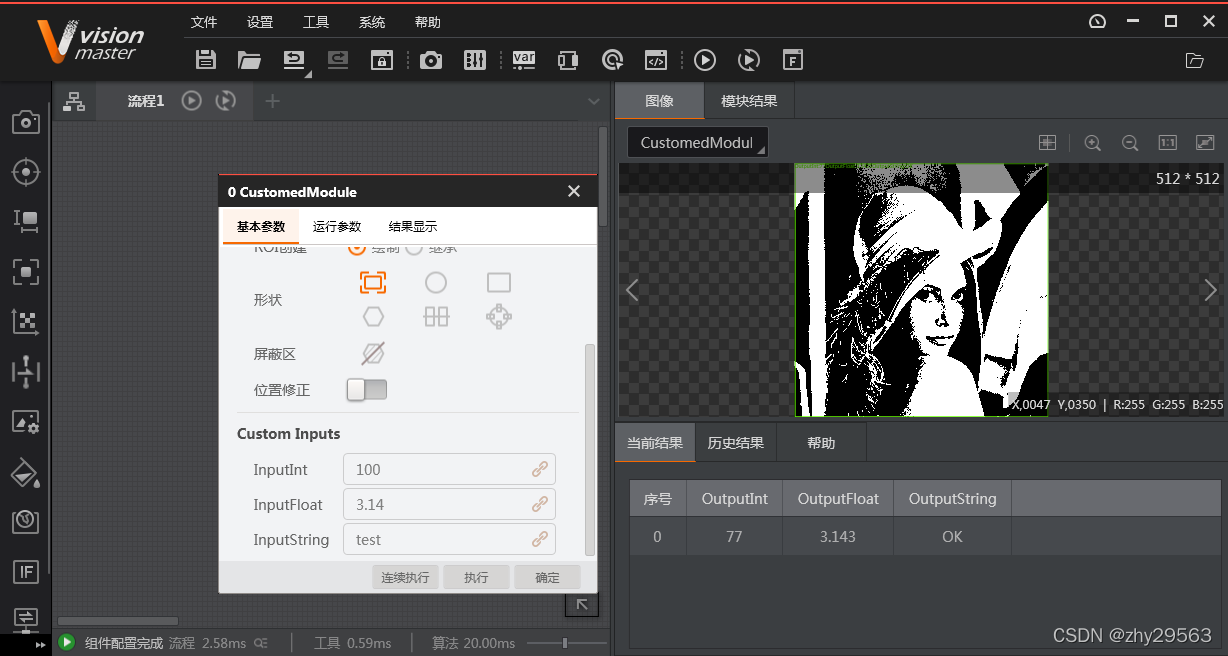Choose the rectangle ROI shape
Screen dimensions: 1228x656
(x=499, y=283)
